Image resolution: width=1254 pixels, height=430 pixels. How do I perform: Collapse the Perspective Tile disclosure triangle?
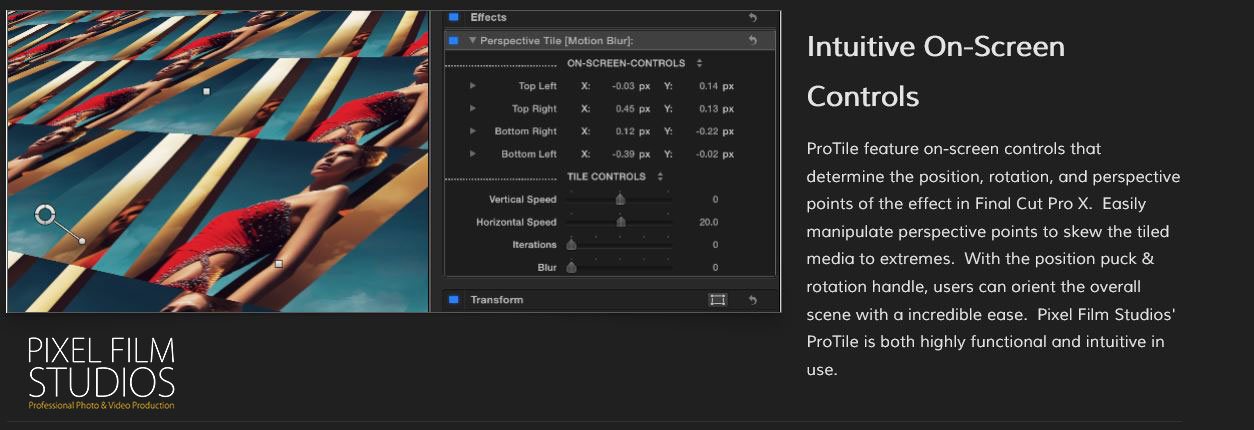472,41
